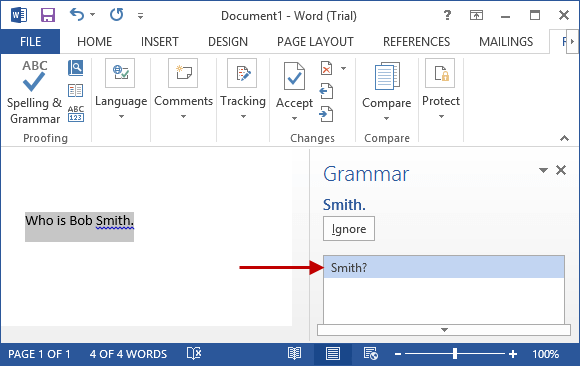
Task: Undo the last action
Action: [x=77, y=15]
